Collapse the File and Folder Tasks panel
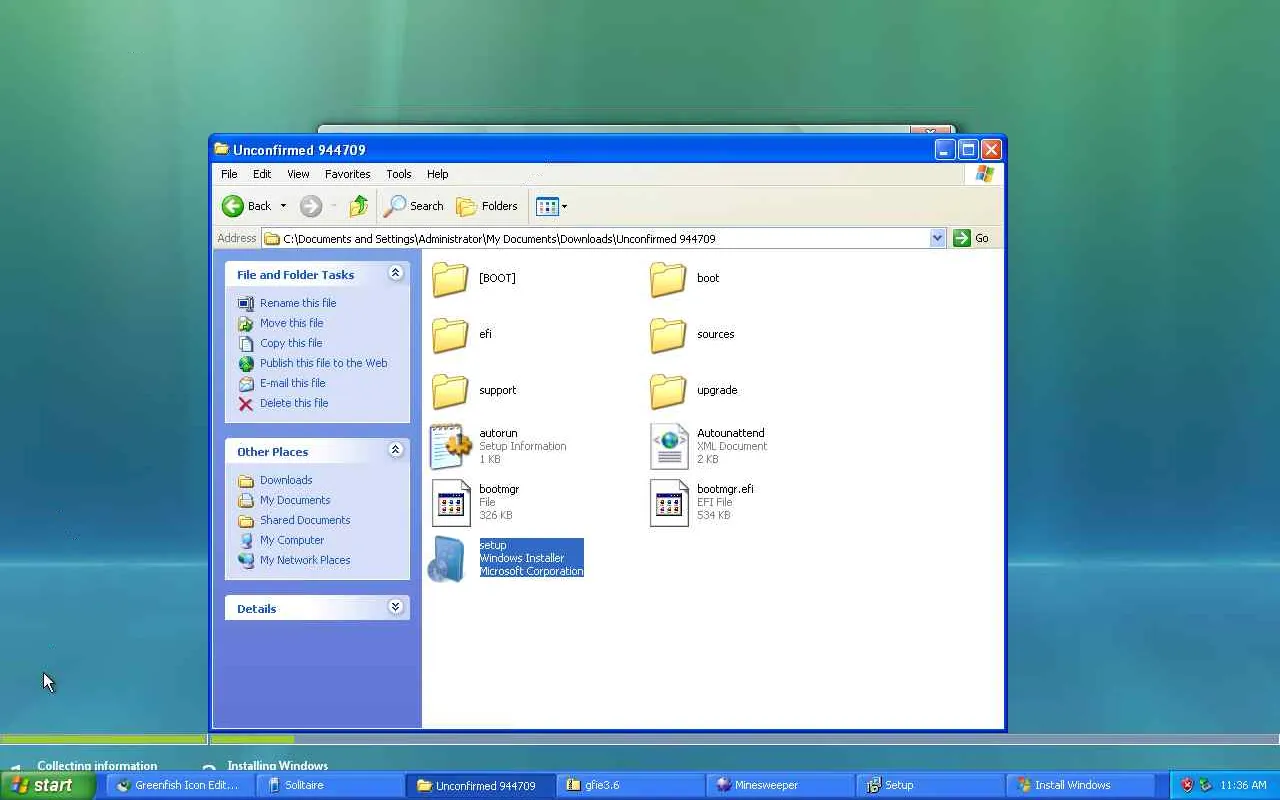This screenshot has height=800, width=1280. [396, 273]
